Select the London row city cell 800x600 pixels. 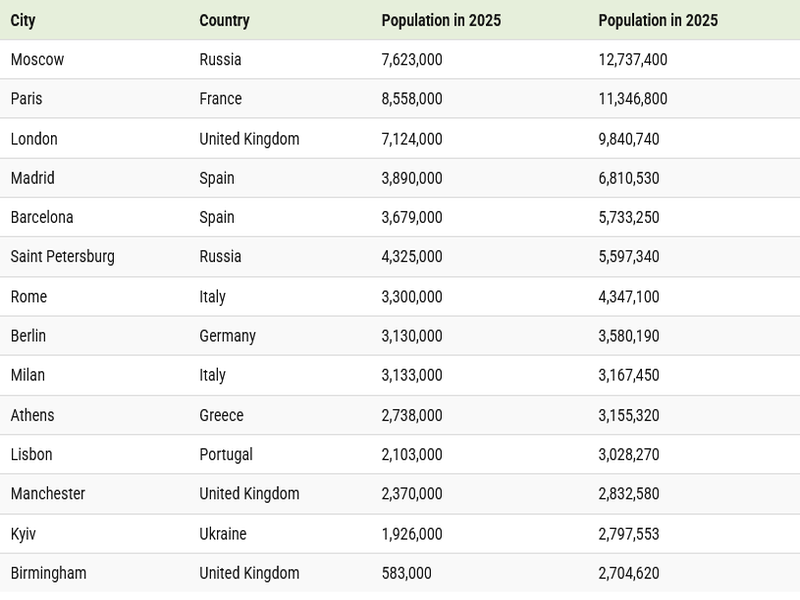34,139
